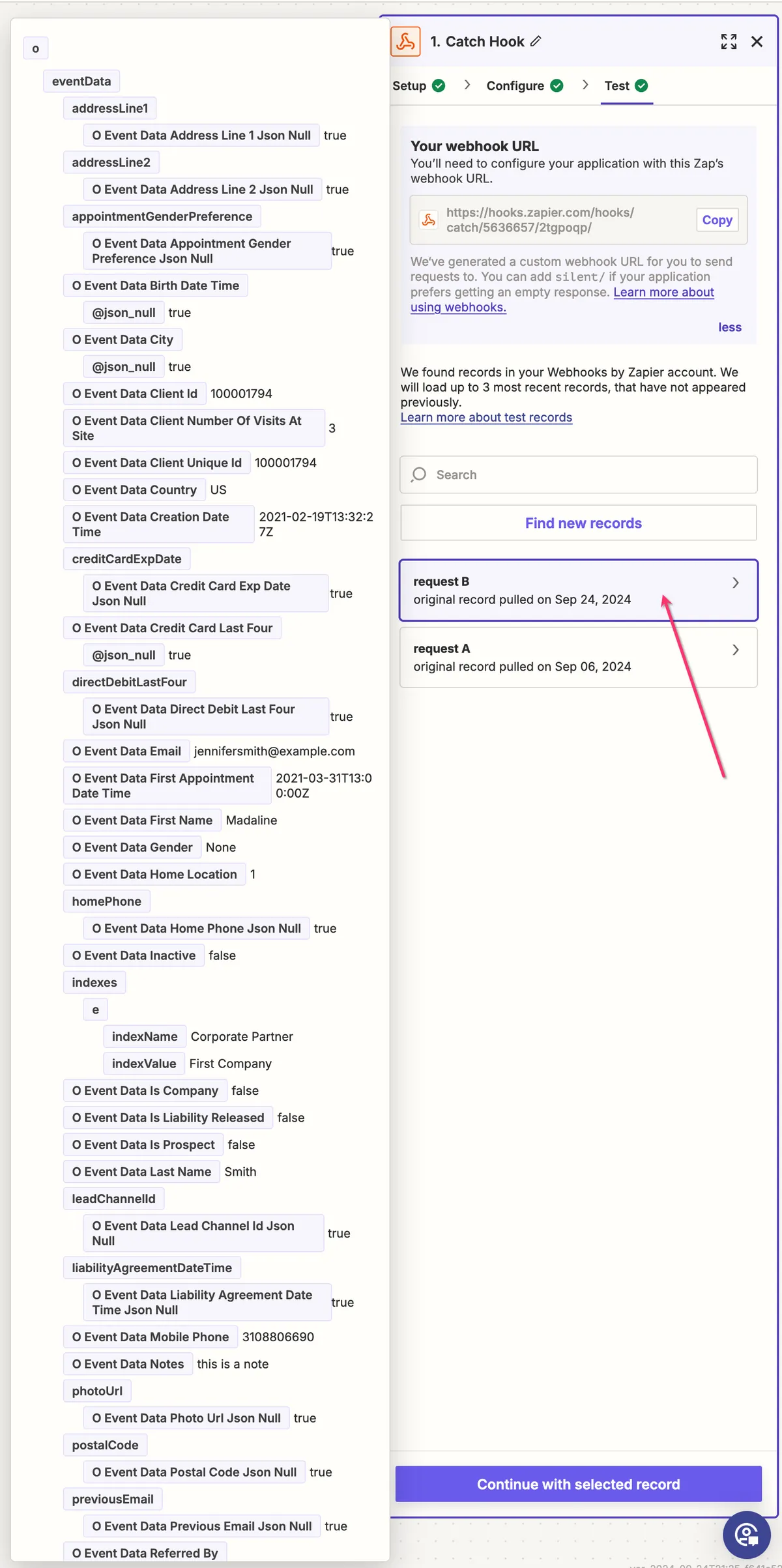The height and width of the screenshot is (1568, 782).
Task: Click O Event Data Is Prospect field
Action: coord(143,1144)
